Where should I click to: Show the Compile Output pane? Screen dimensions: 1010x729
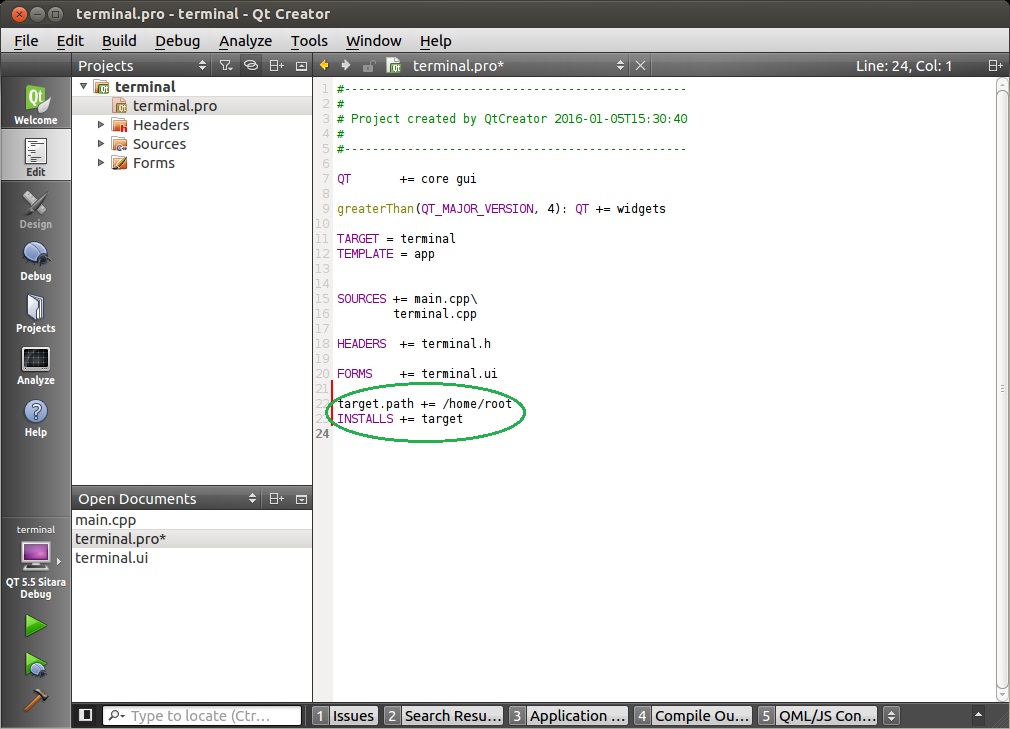[693, 715]
